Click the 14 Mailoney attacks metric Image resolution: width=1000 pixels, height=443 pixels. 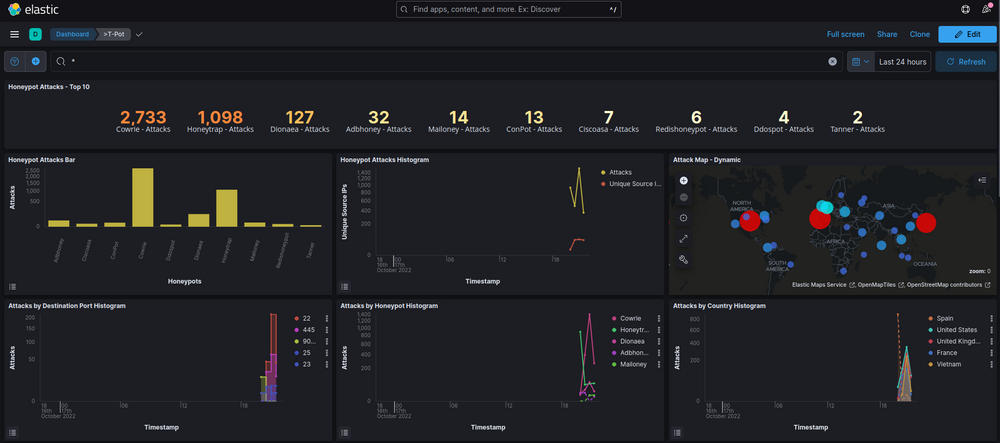458,121
